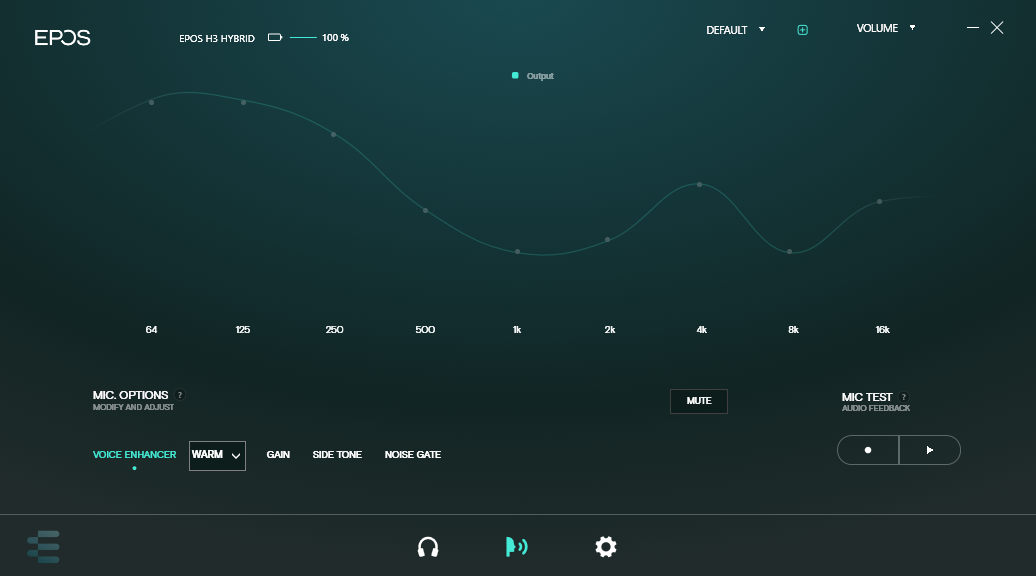This screenshot has width=1036, height=576.
Task: Open the VOLUME dropdown
Action: pos(886,28)
